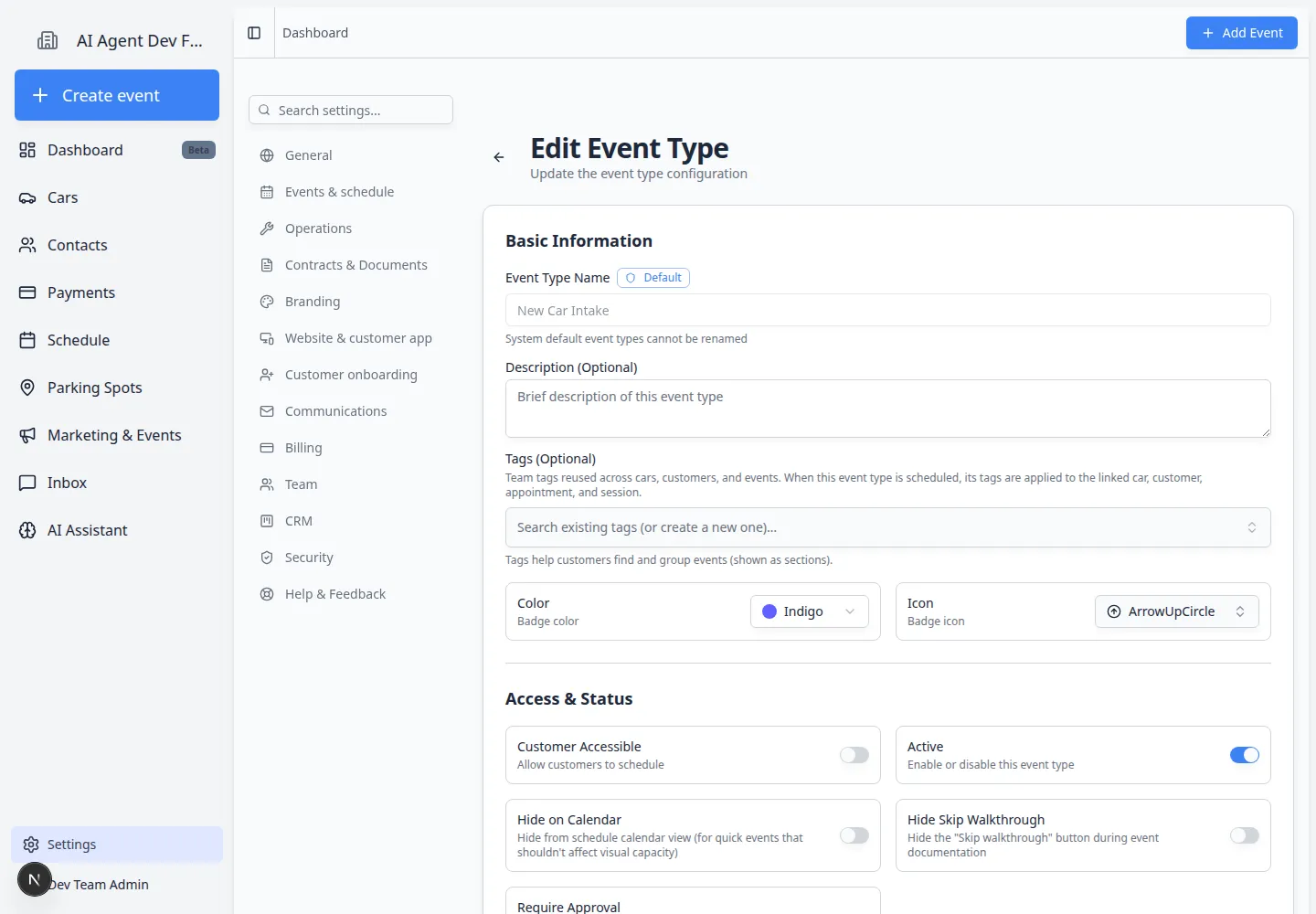Click the Dashboard breadcrumb link
Viewport: 1316px width, 914px height.
315,33
